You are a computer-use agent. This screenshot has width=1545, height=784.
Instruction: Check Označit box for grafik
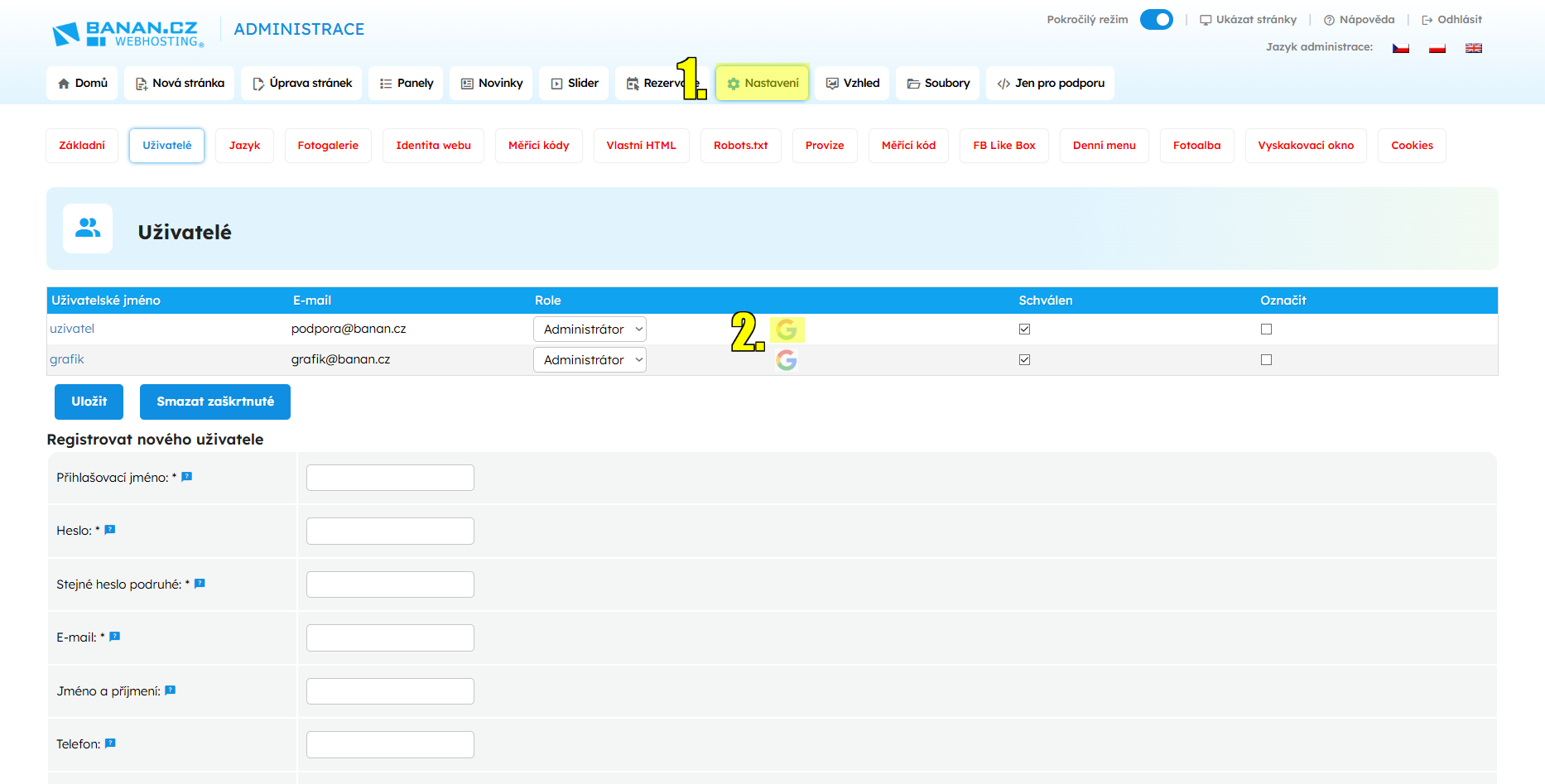1266,359
